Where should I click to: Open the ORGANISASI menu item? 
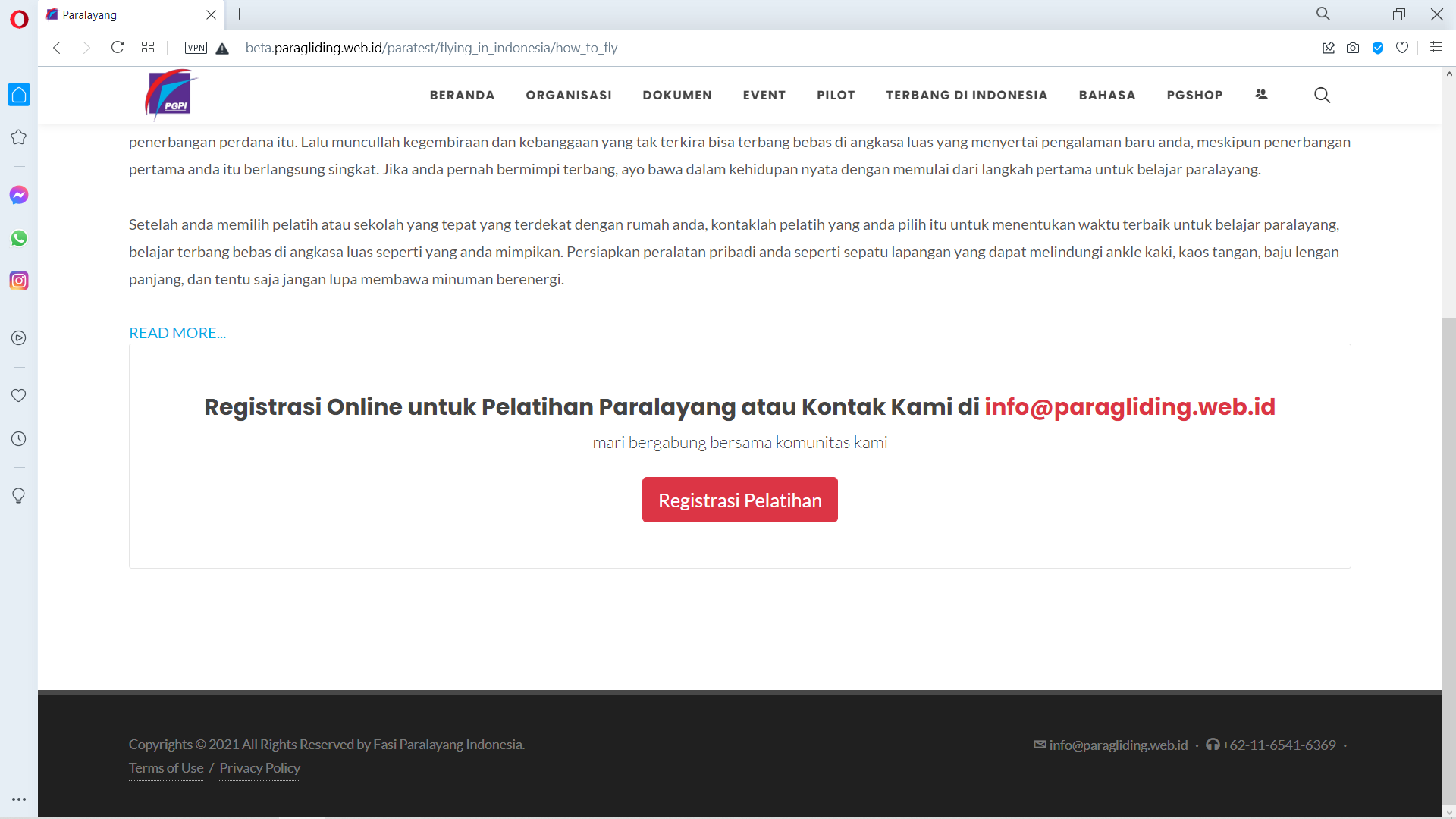(569, 95)
